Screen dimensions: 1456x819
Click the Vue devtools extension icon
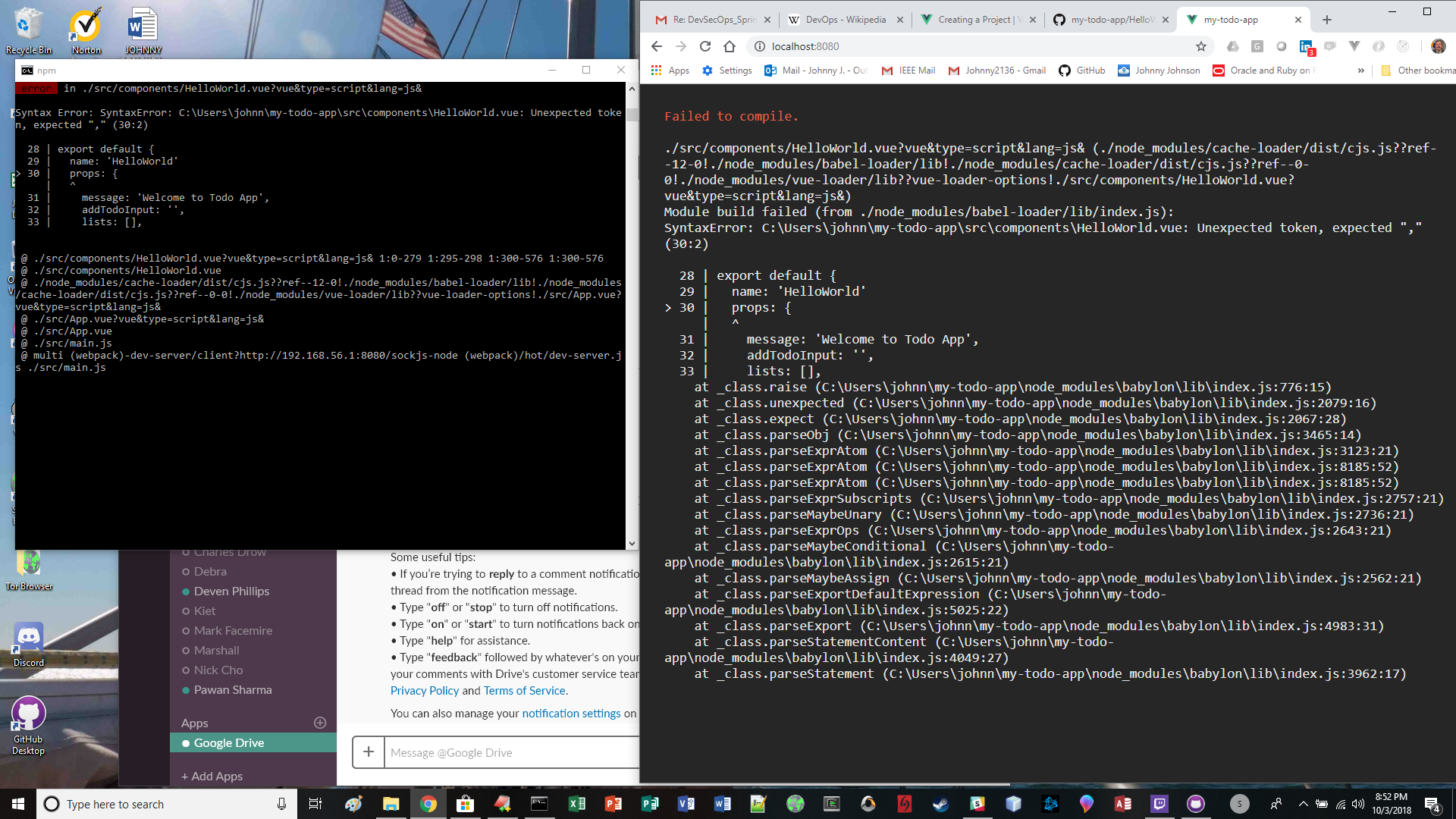(1354, 46)
